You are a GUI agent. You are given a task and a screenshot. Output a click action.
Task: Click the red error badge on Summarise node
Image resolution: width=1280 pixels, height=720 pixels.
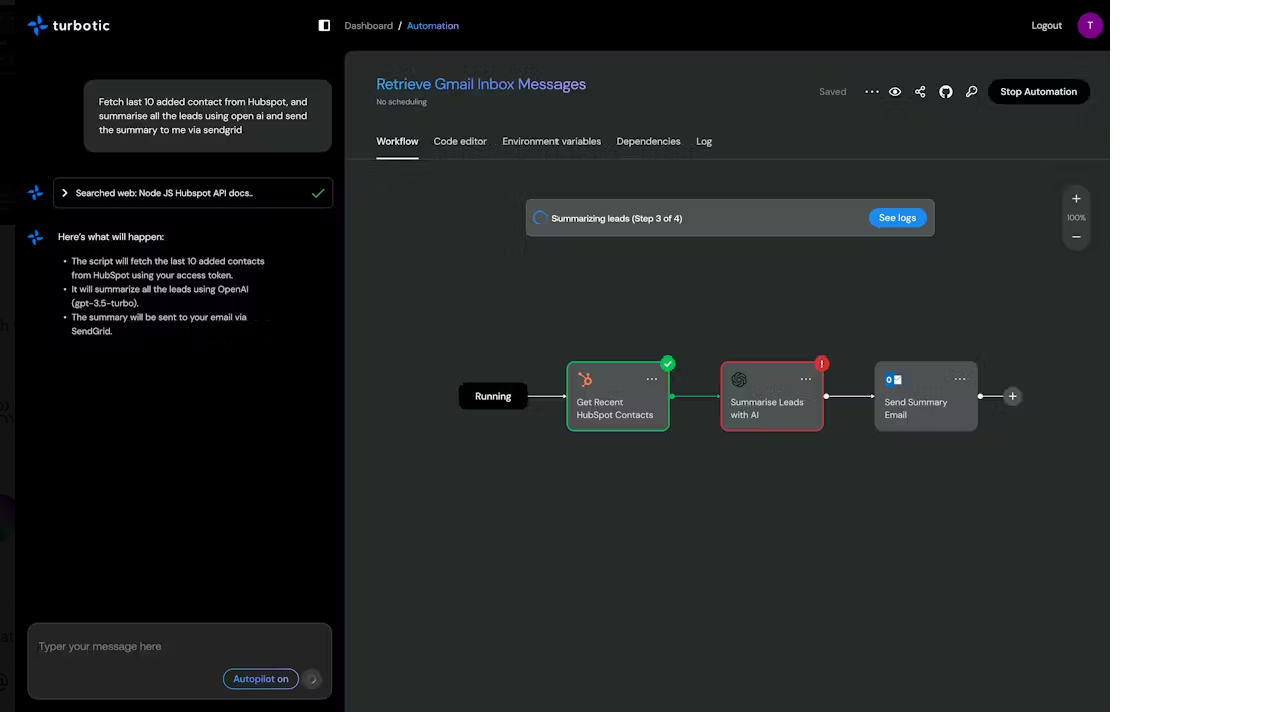coord(822,364)
